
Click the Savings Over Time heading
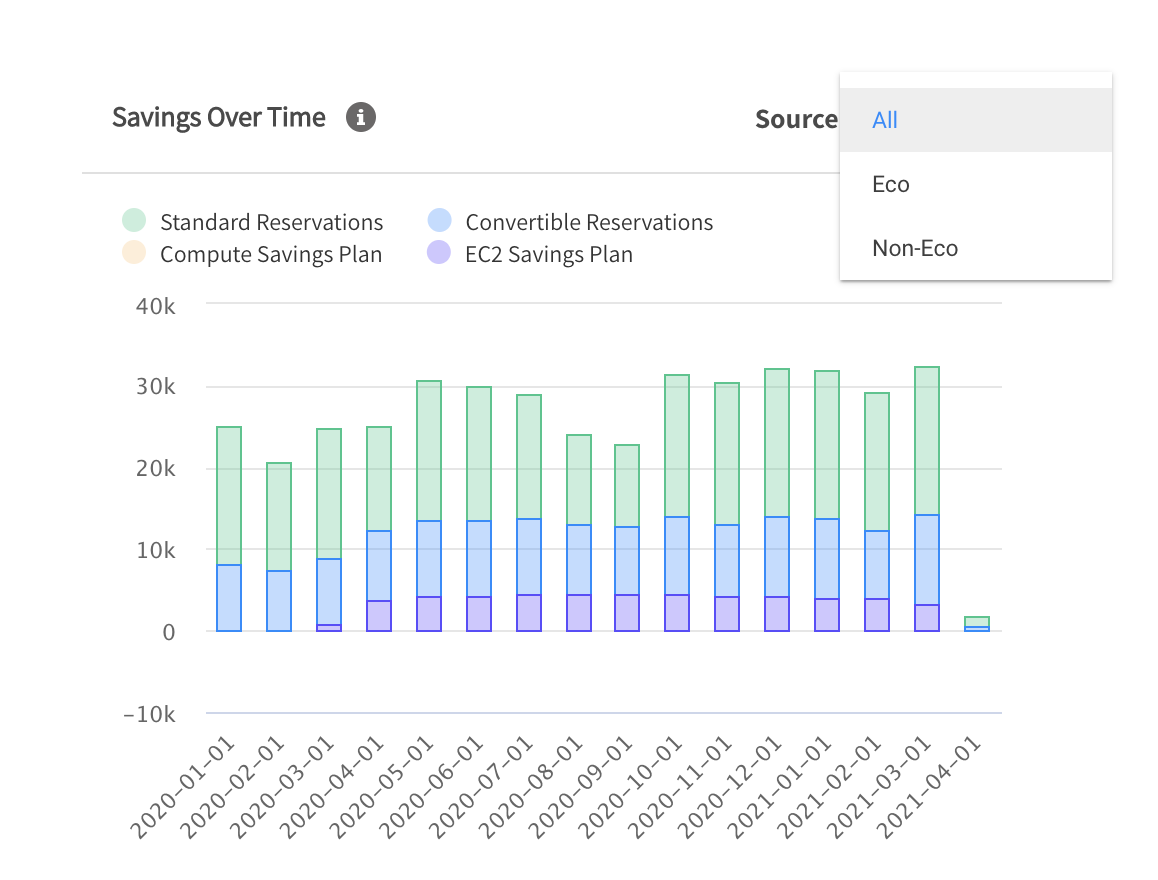click(x=219, y=118)
